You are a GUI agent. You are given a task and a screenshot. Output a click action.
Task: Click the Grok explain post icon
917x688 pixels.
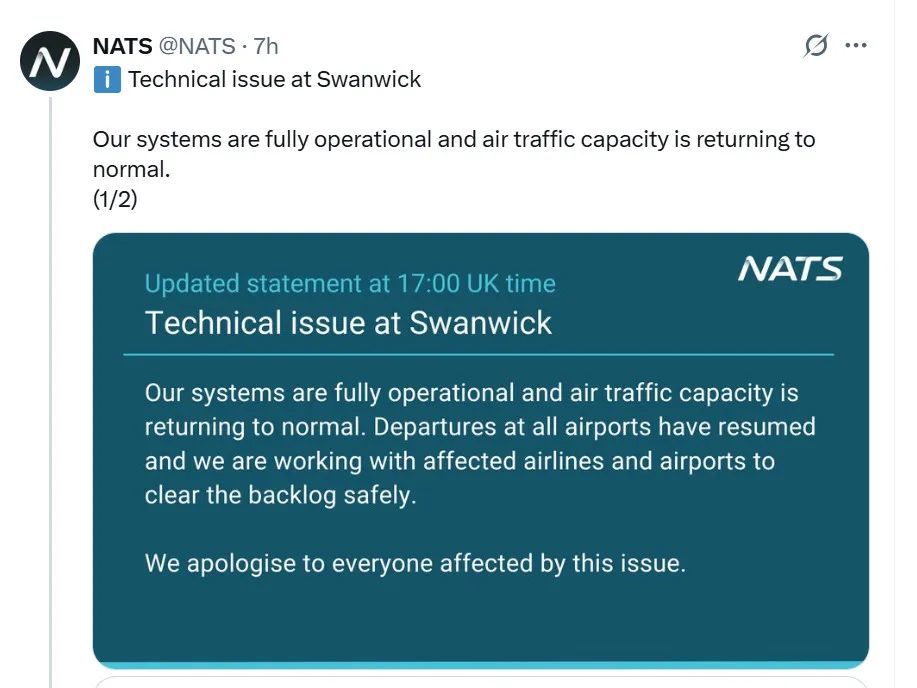point(815,45)
